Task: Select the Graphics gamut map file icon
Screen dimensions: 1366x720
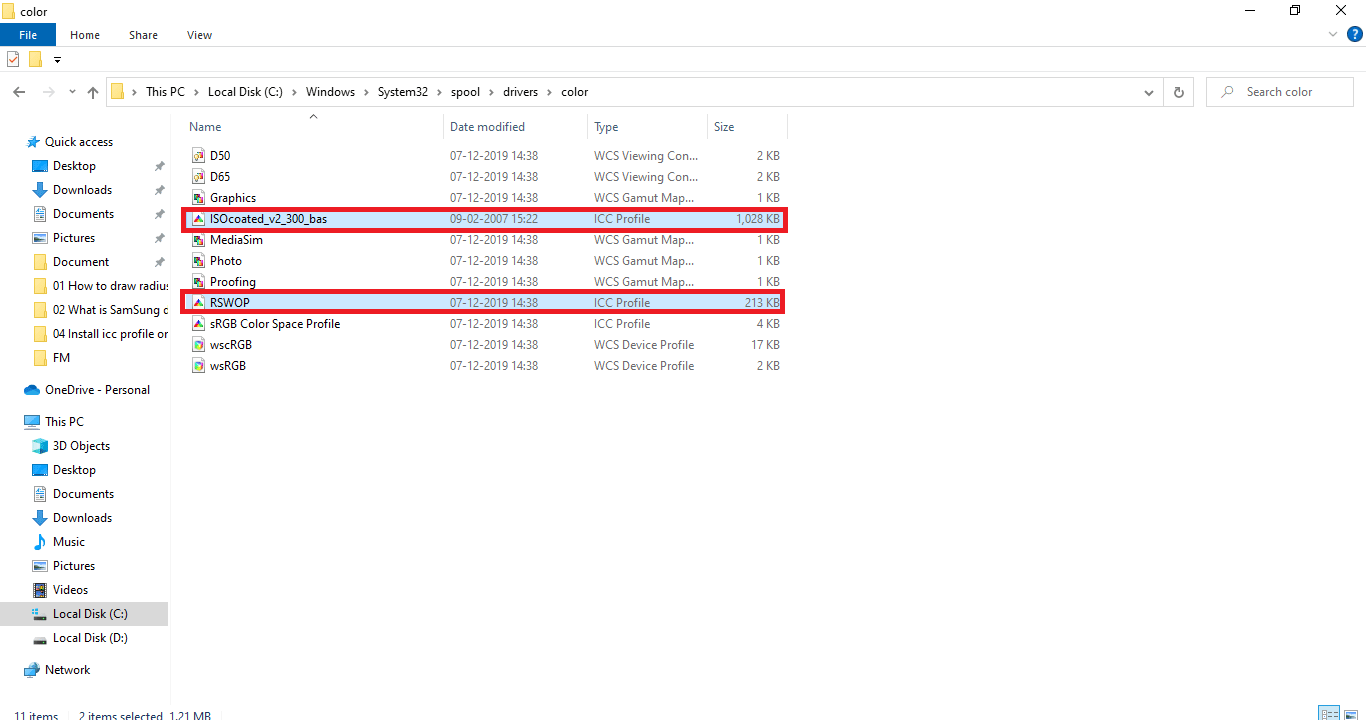Action: pyautogui.click(x=198, y=198)
